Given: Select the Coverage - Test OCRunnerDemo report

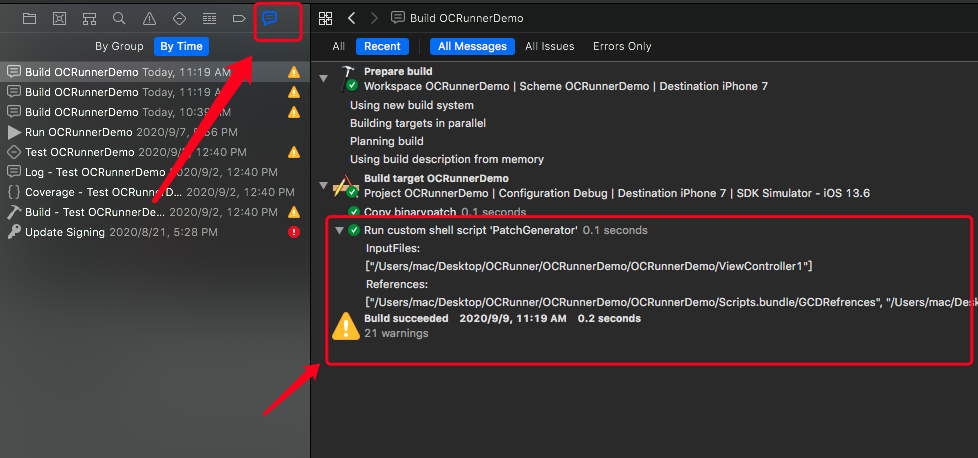Looking at the screenshot, I should tap(155, 192).
